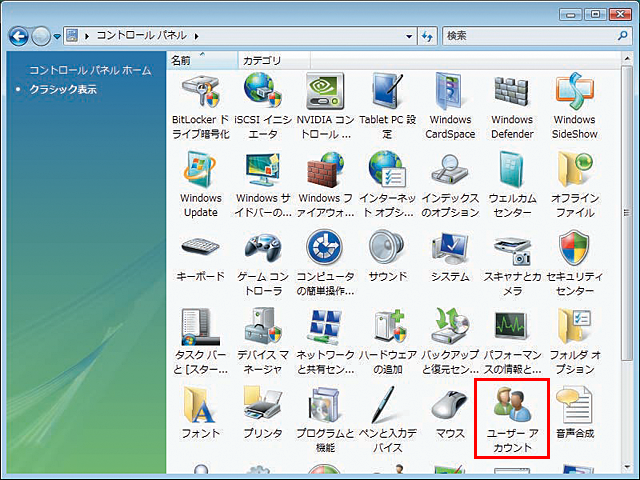Viewport: 640px width, 480px height.
Task: Open セキュリティ センター icon
Action: pyautogui.click(x=574, y=263)
